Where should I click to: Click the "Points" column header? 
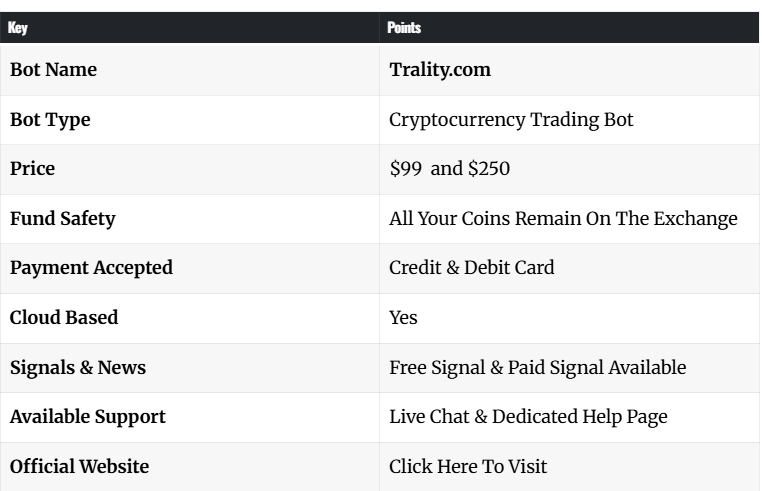pos(403,28)
